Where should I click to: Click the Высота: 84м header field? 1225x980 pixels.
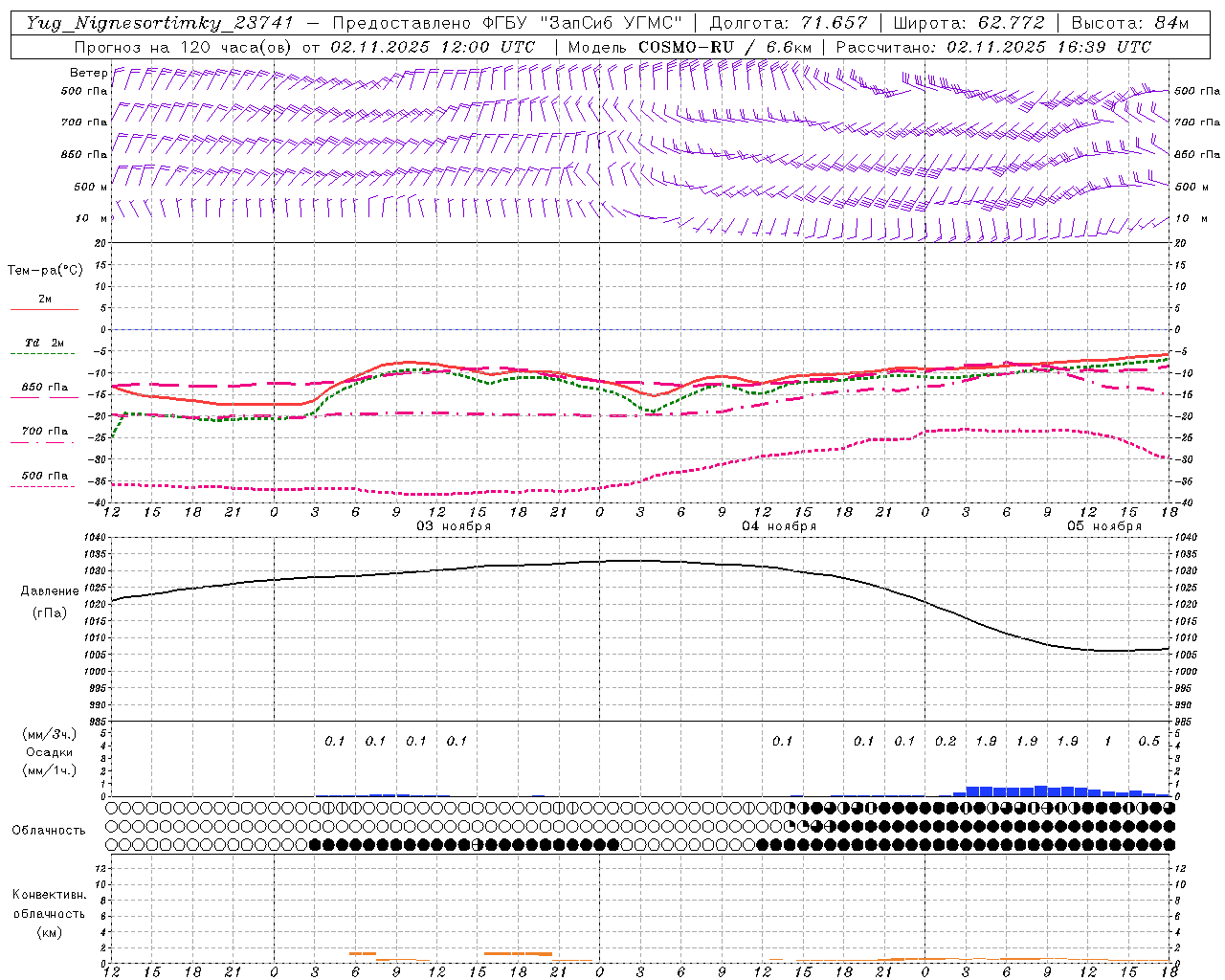tap(1130, 23)
